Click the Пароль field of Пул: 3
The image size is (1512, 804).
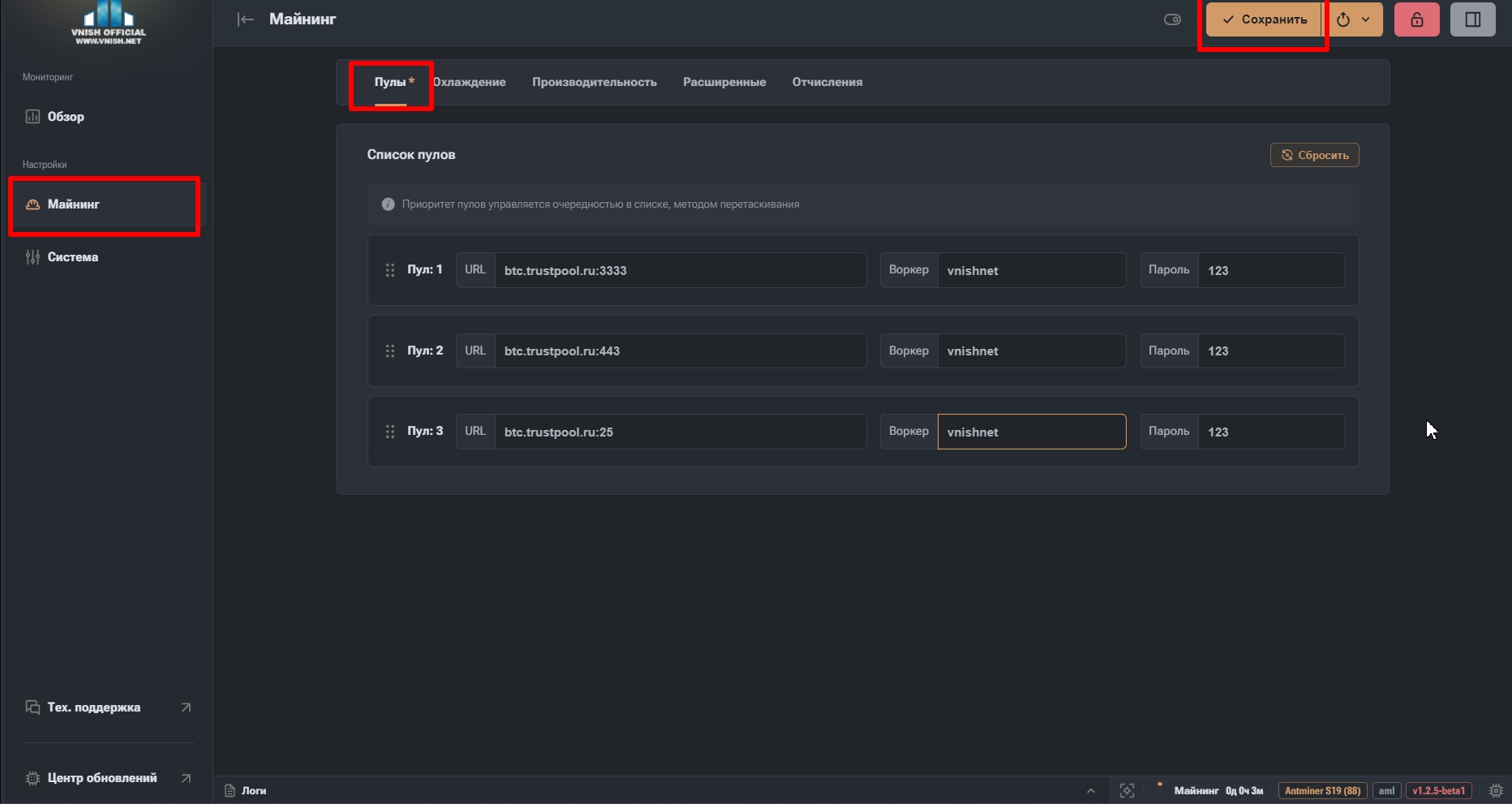pos(1272,432)
